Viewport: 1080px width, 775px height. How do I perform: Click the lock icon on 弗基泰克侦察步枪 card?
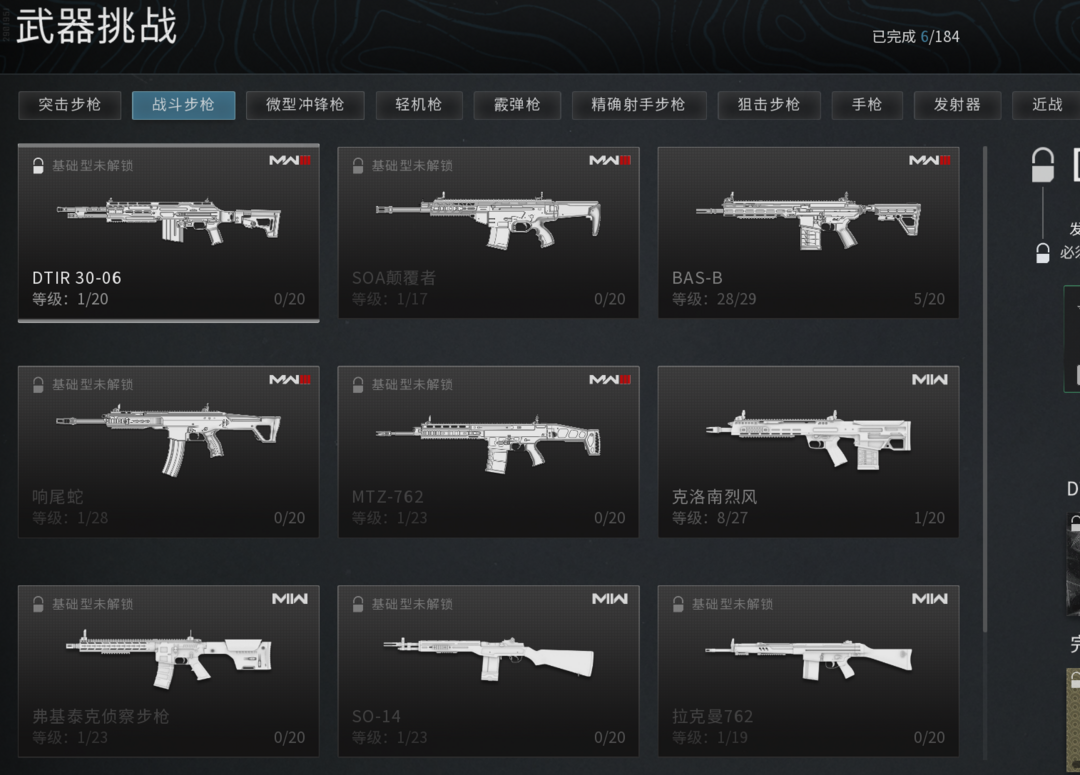(x=38, y=604)
